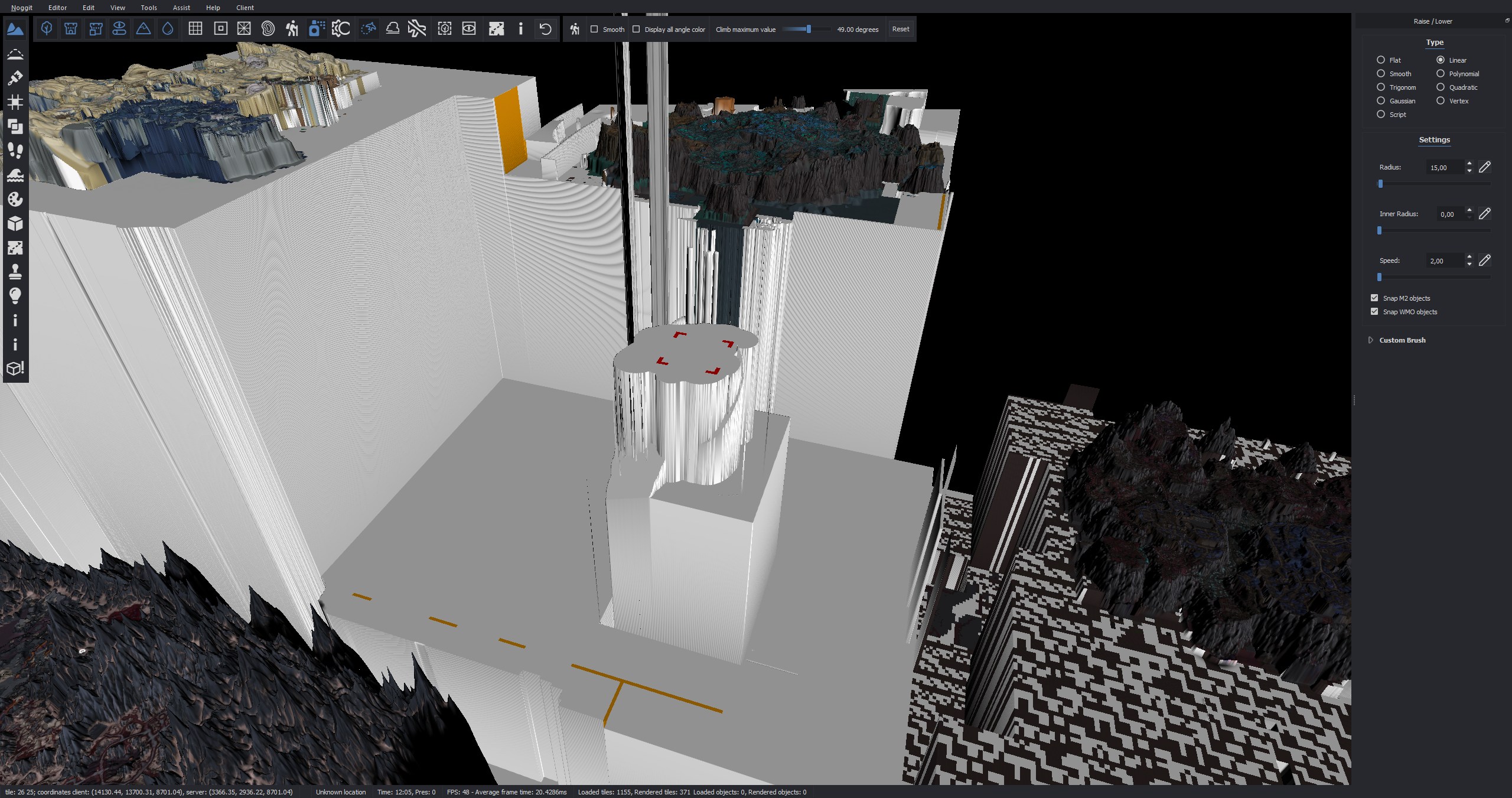This screenshot has height=798, width=1512.
Task: Open the Assist menu
Action: [x=181, y=8]
